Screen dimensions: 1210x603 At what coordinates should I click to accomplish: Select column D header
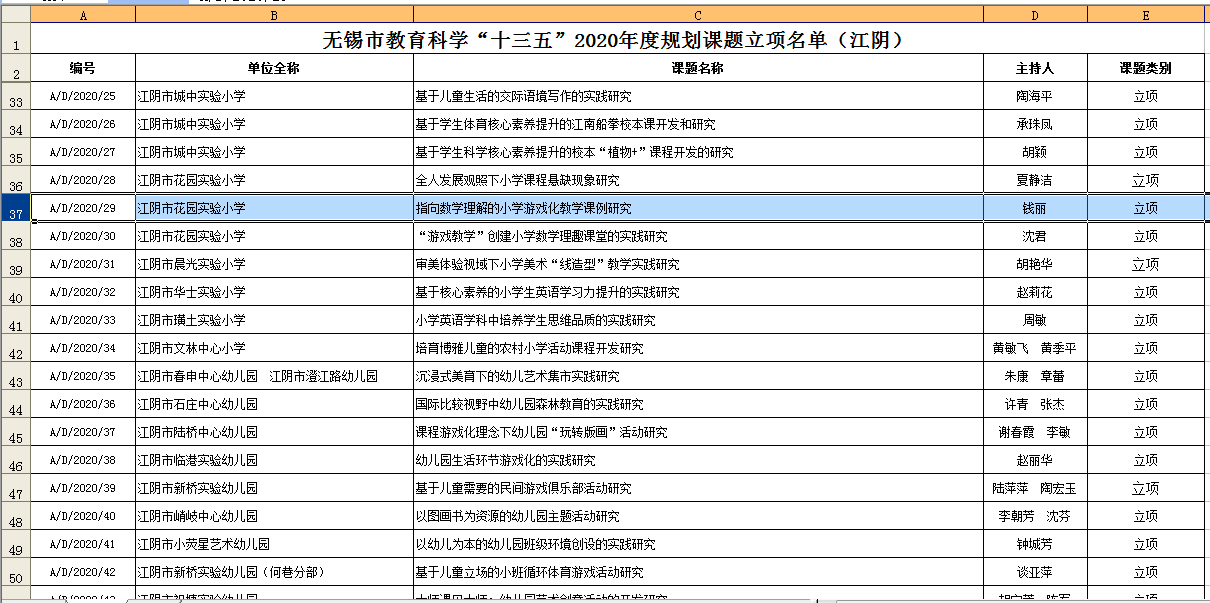click(1035, 15)
